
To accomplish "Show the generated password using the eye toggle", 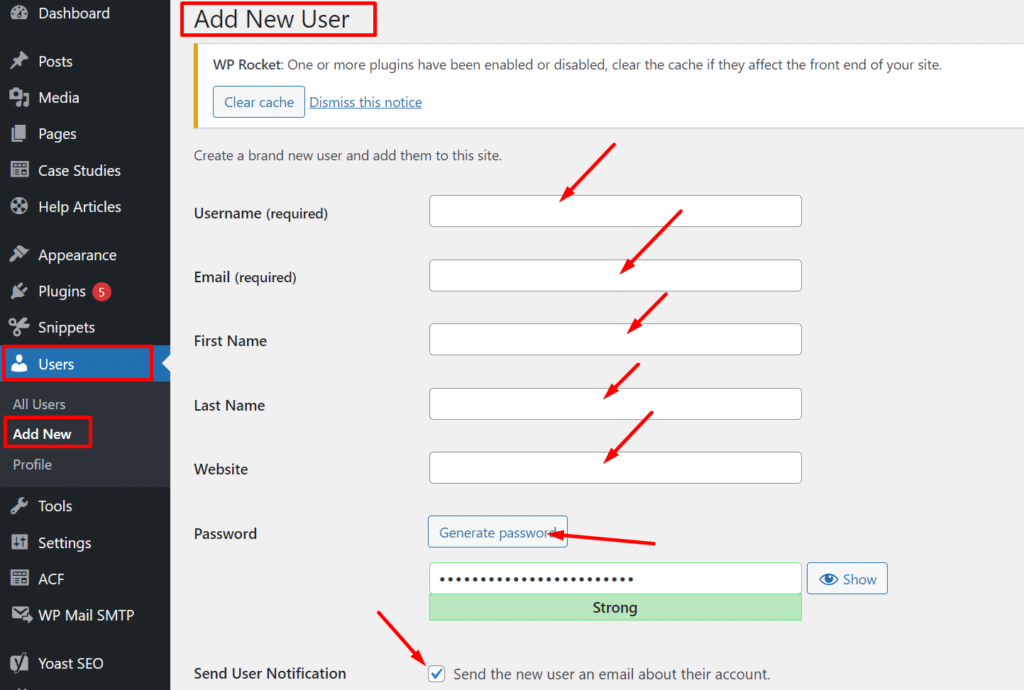I will coord(846,578).
